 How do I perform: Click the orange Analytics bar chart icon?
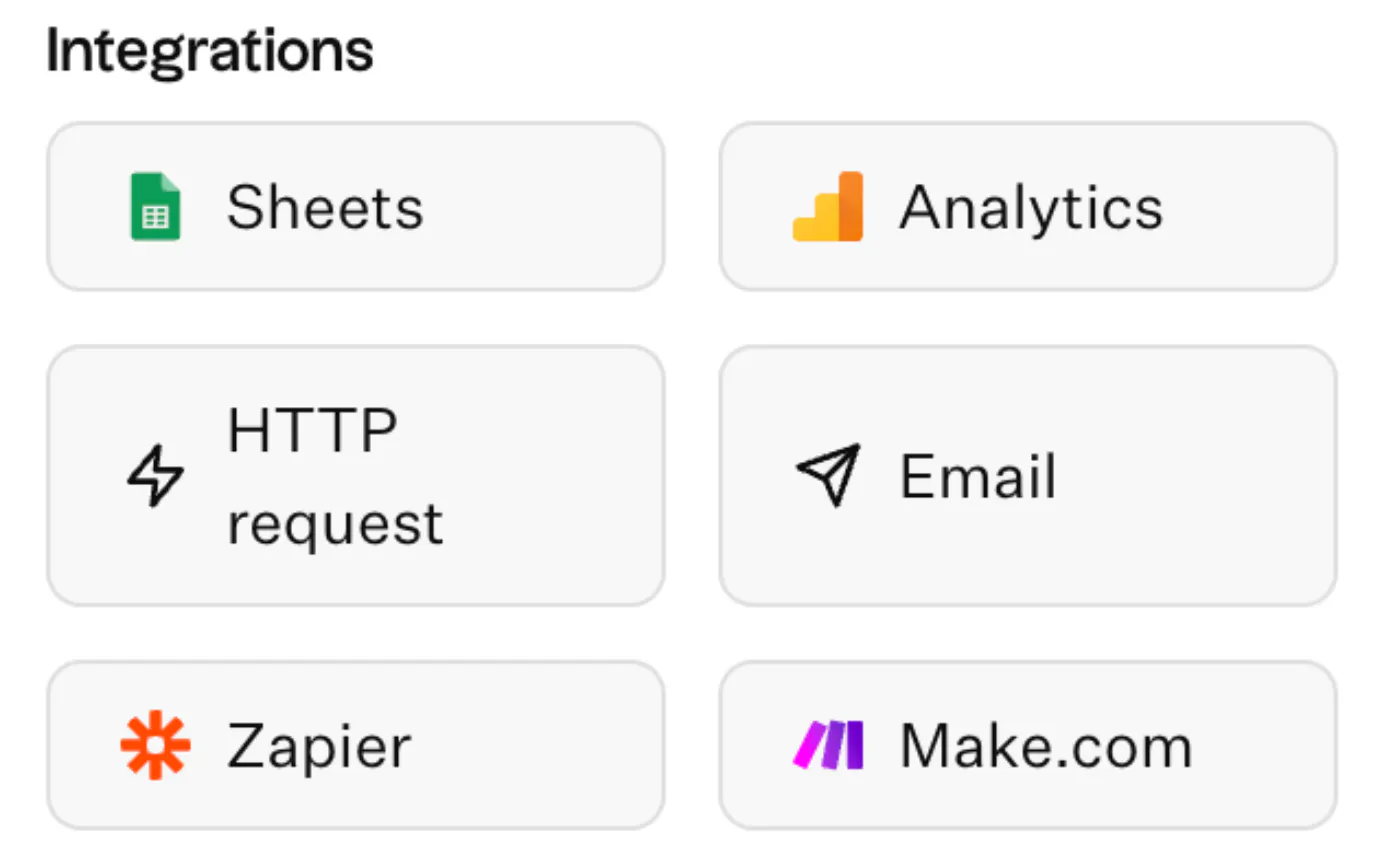click(x=827, y=207)
